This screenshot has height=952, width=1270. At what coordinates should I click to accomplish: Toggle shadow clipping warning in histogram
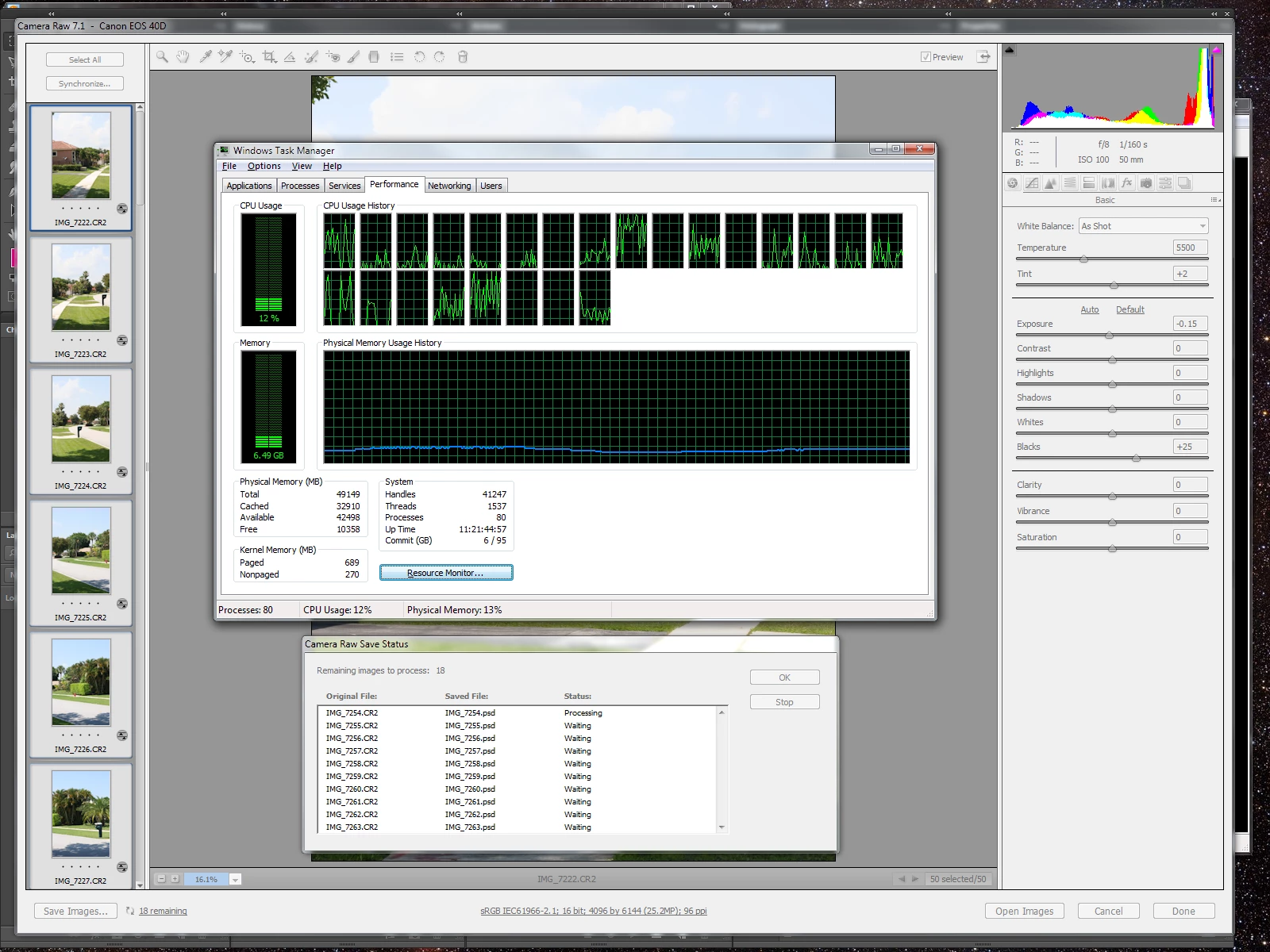pyautogui.click(x=1010, y=50)
